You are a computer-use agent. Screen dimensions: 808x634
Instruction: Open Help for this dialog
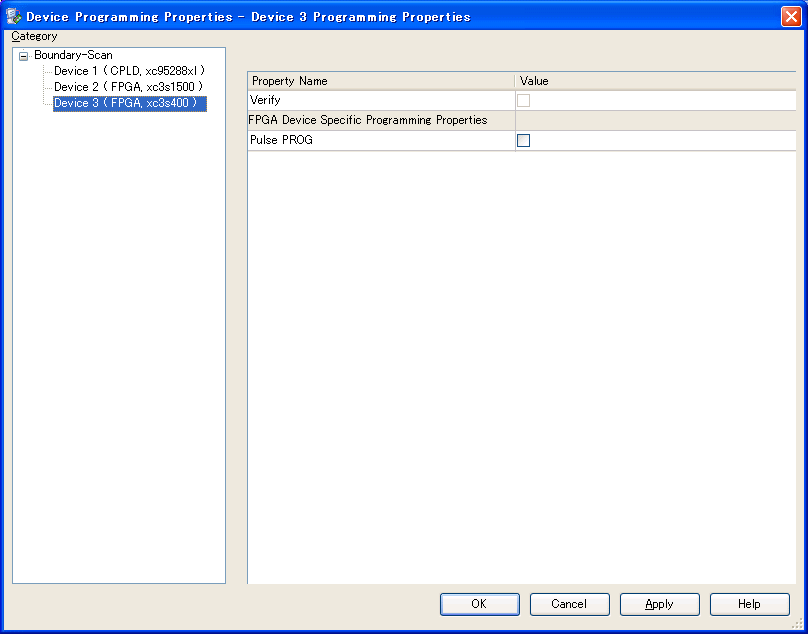[x=749, y=604]
